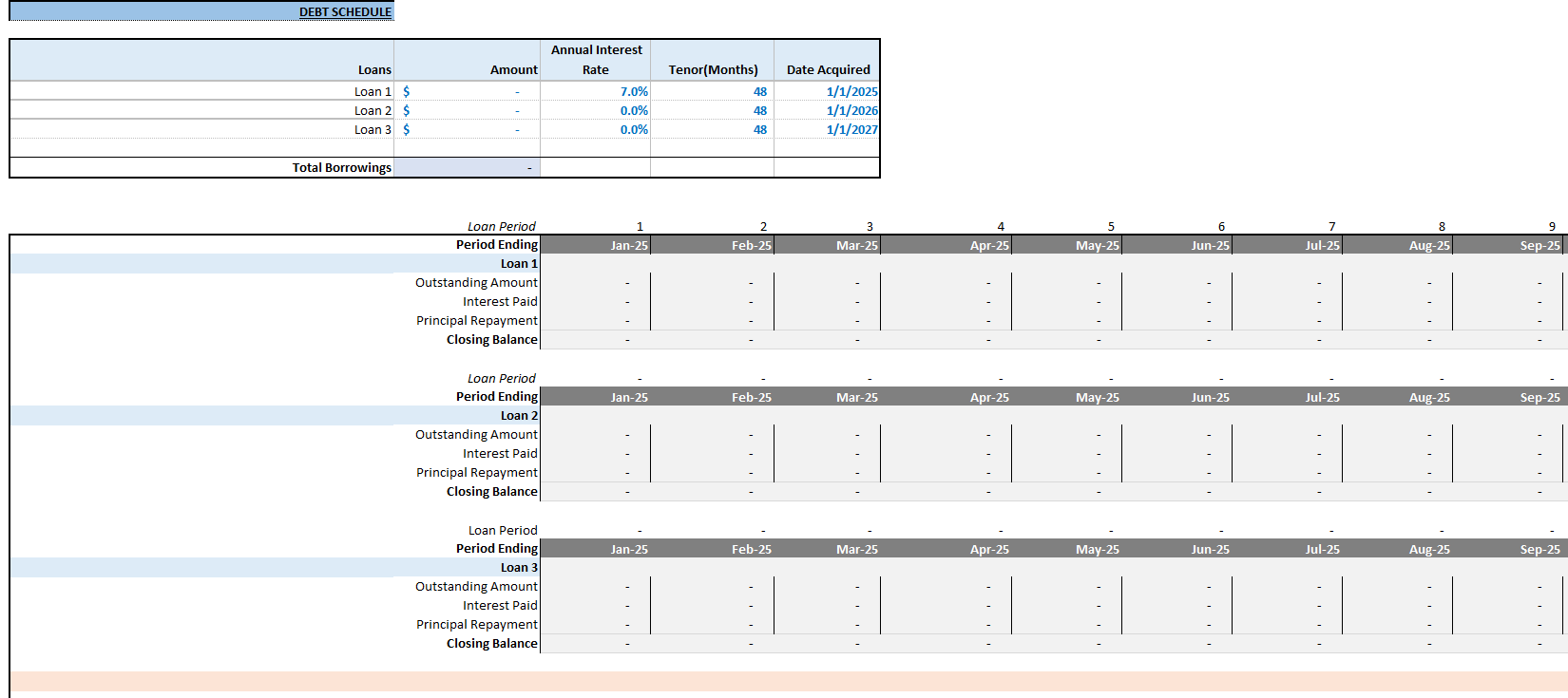The image size is (1568, 698).
Task: Select Jan-25 header in Loan 3 block
Action: coord(595,549)
